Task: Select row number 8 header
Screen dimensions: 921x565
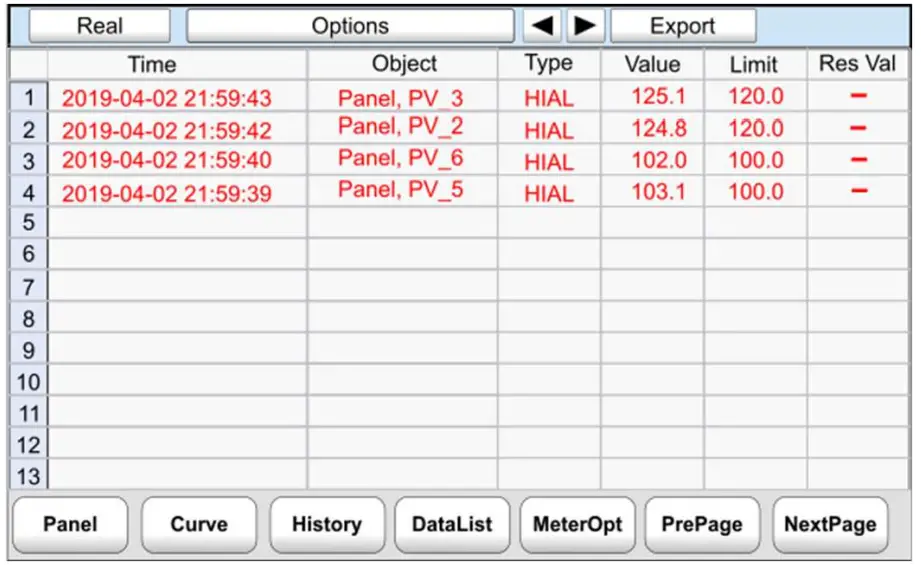Action: coord(29,319)
